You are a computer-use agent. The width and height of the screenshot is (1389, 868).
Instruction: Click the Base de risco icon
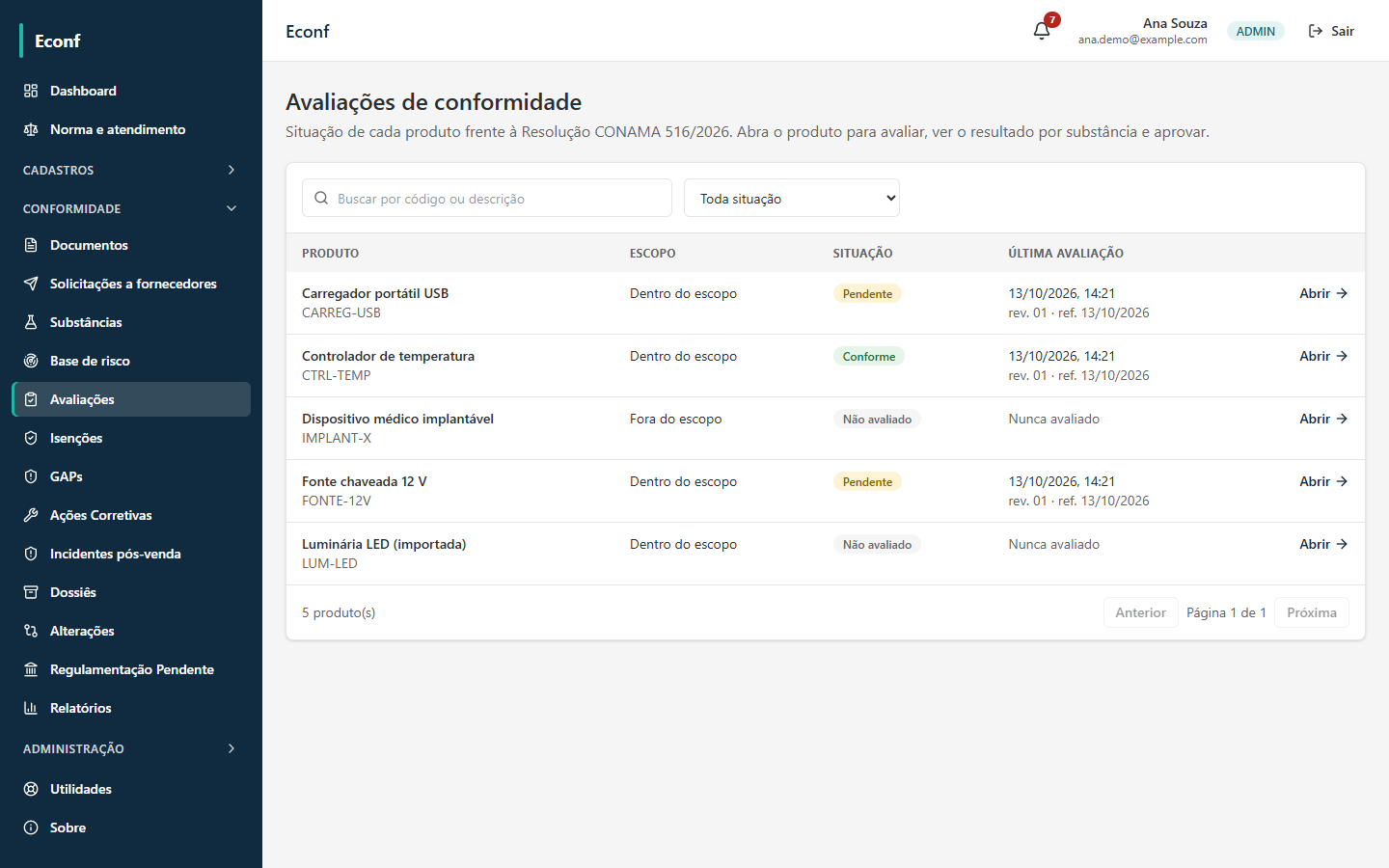pos(31,361)
